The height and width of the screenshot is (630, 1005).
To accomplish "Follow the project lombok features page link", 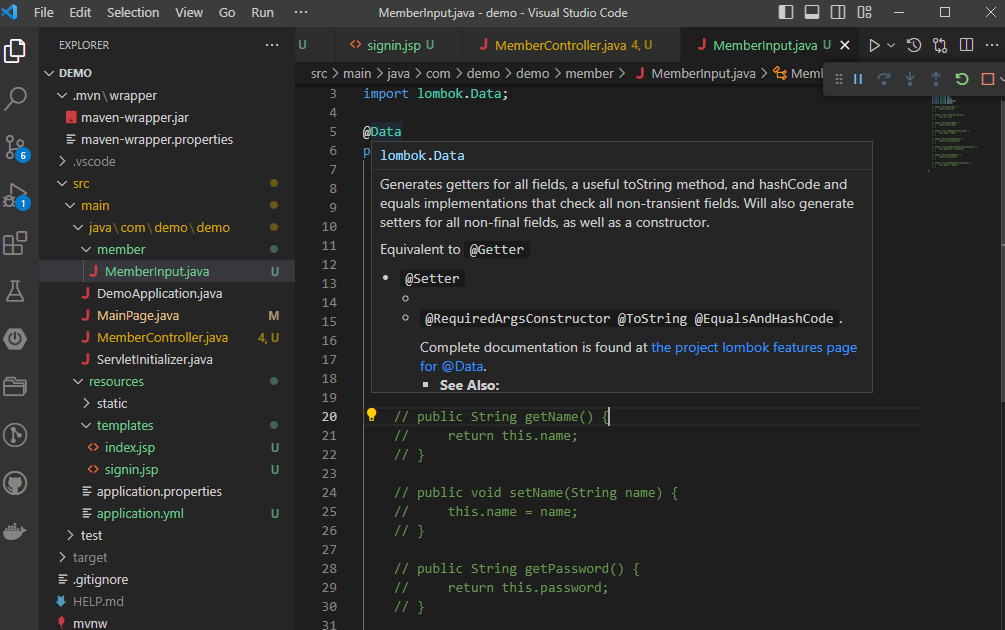I will (x=638, y=356).
